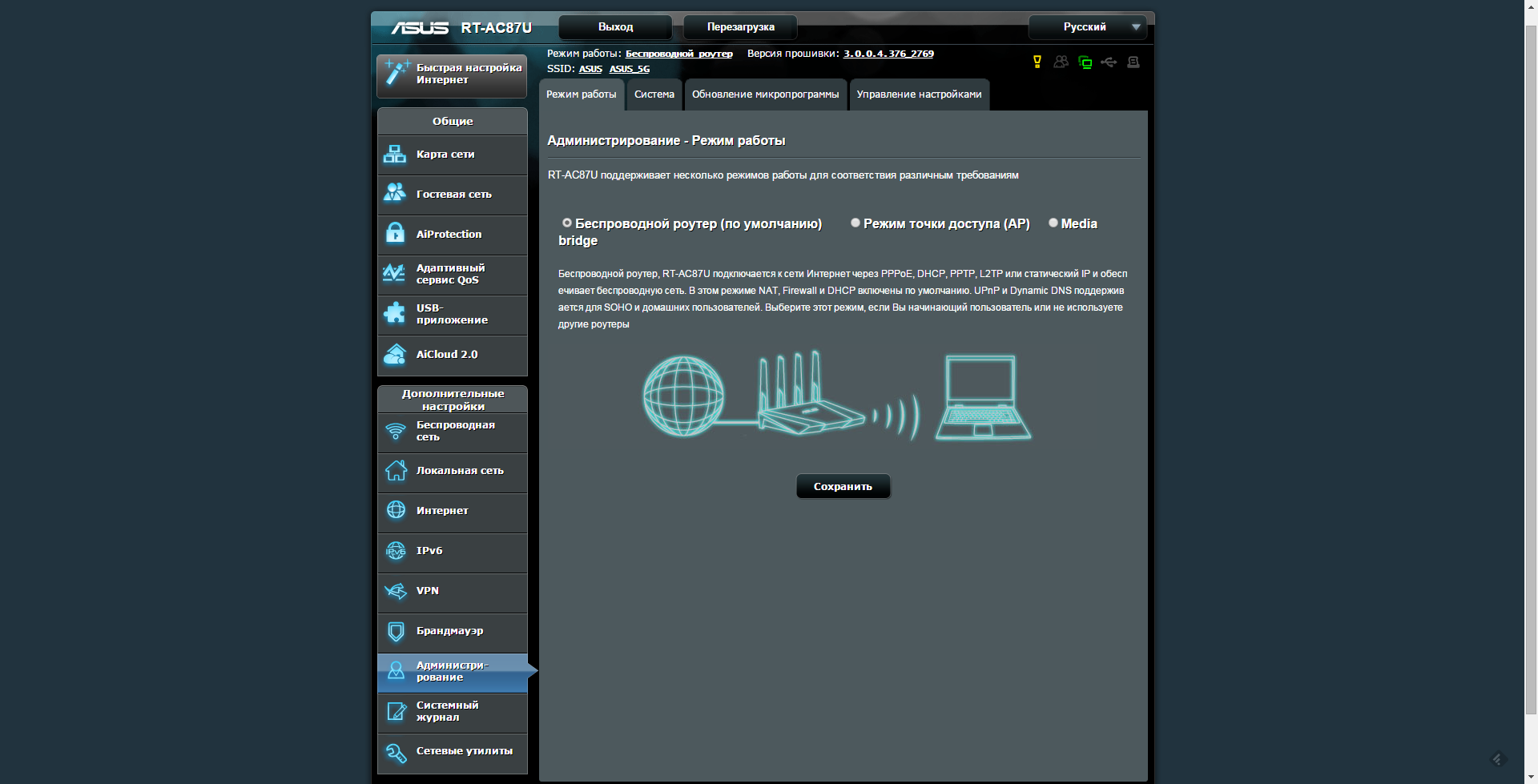Click the ASUS logo
The height and width of the screenshot is (784, 1538).
[420, 28]
